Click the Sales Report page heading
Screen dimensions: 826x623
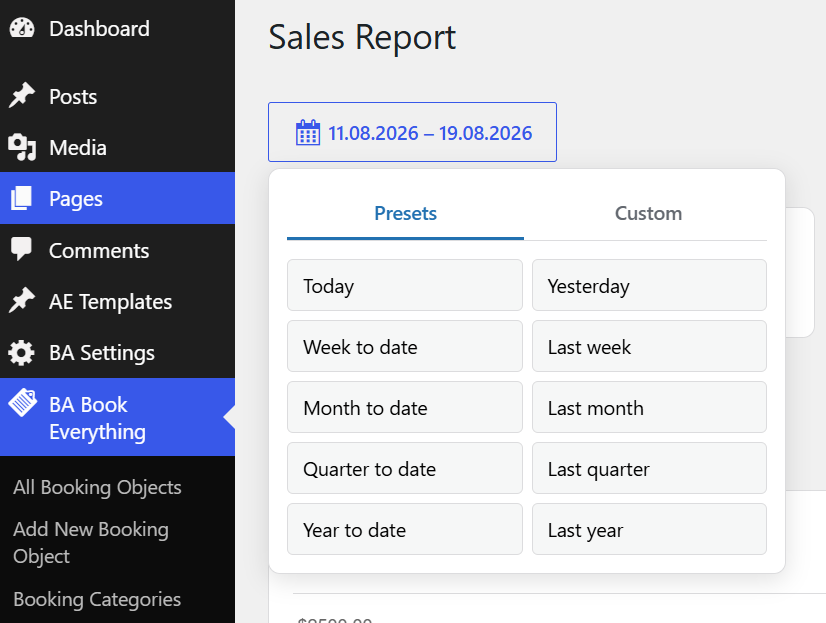[x=362, y=37]
